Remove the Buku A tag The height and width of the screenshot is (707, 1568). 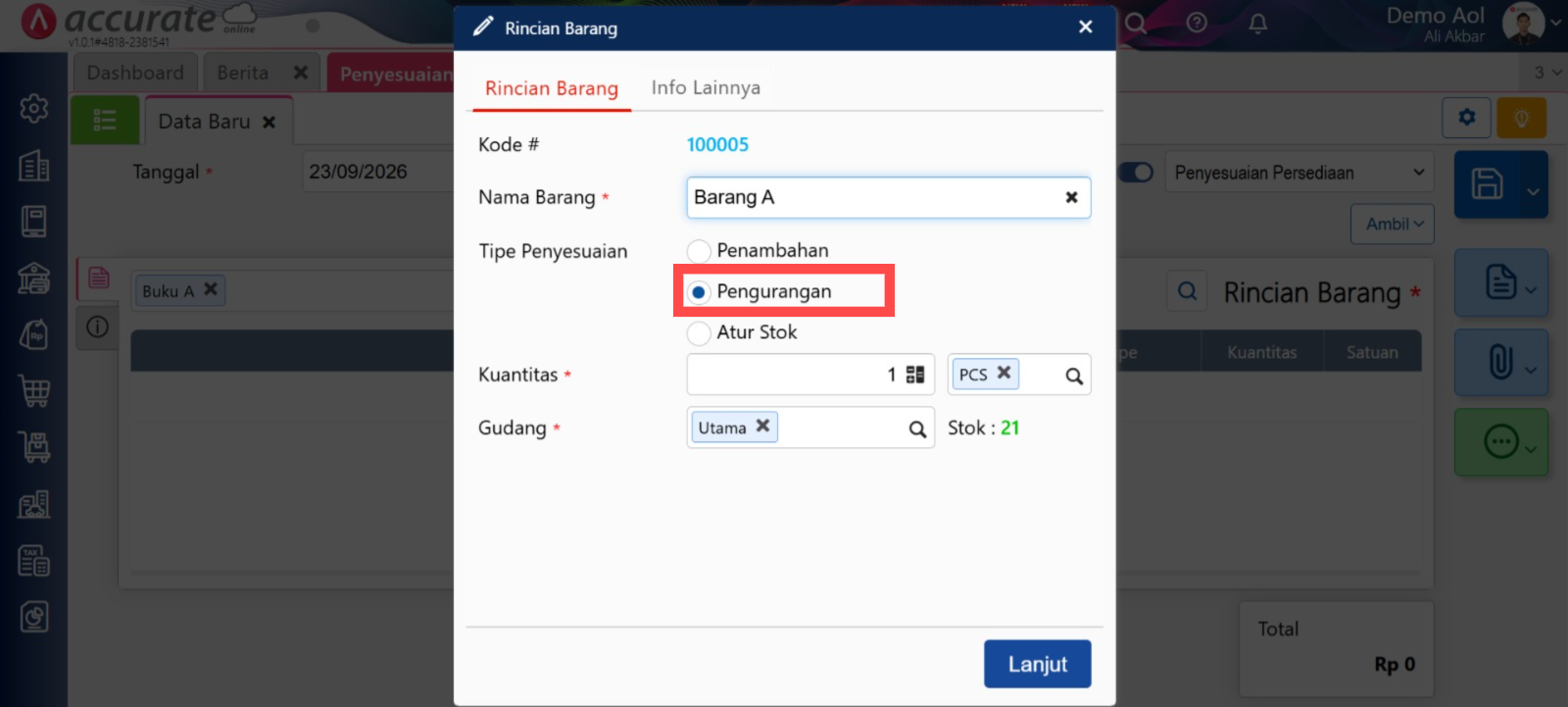[x=210, y=289]
